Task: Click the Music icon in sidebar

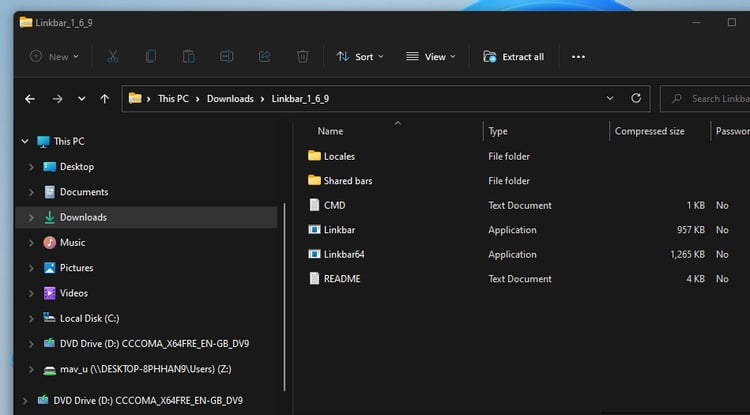Action: pyautogui.click(x=50, y=242)
